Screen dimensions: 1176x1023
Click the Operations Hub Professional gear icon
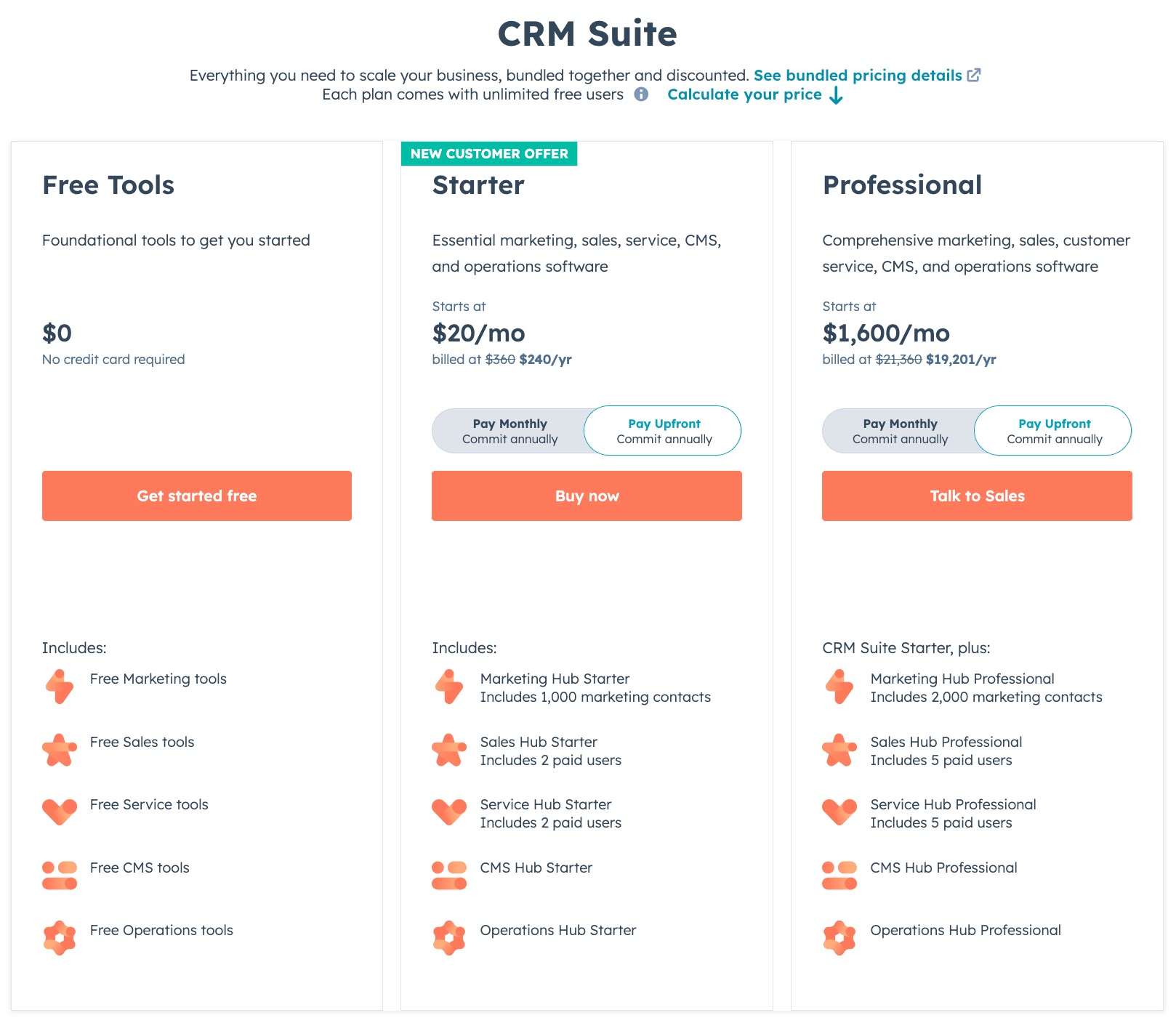pyautogui.click(x=839, y=938)
